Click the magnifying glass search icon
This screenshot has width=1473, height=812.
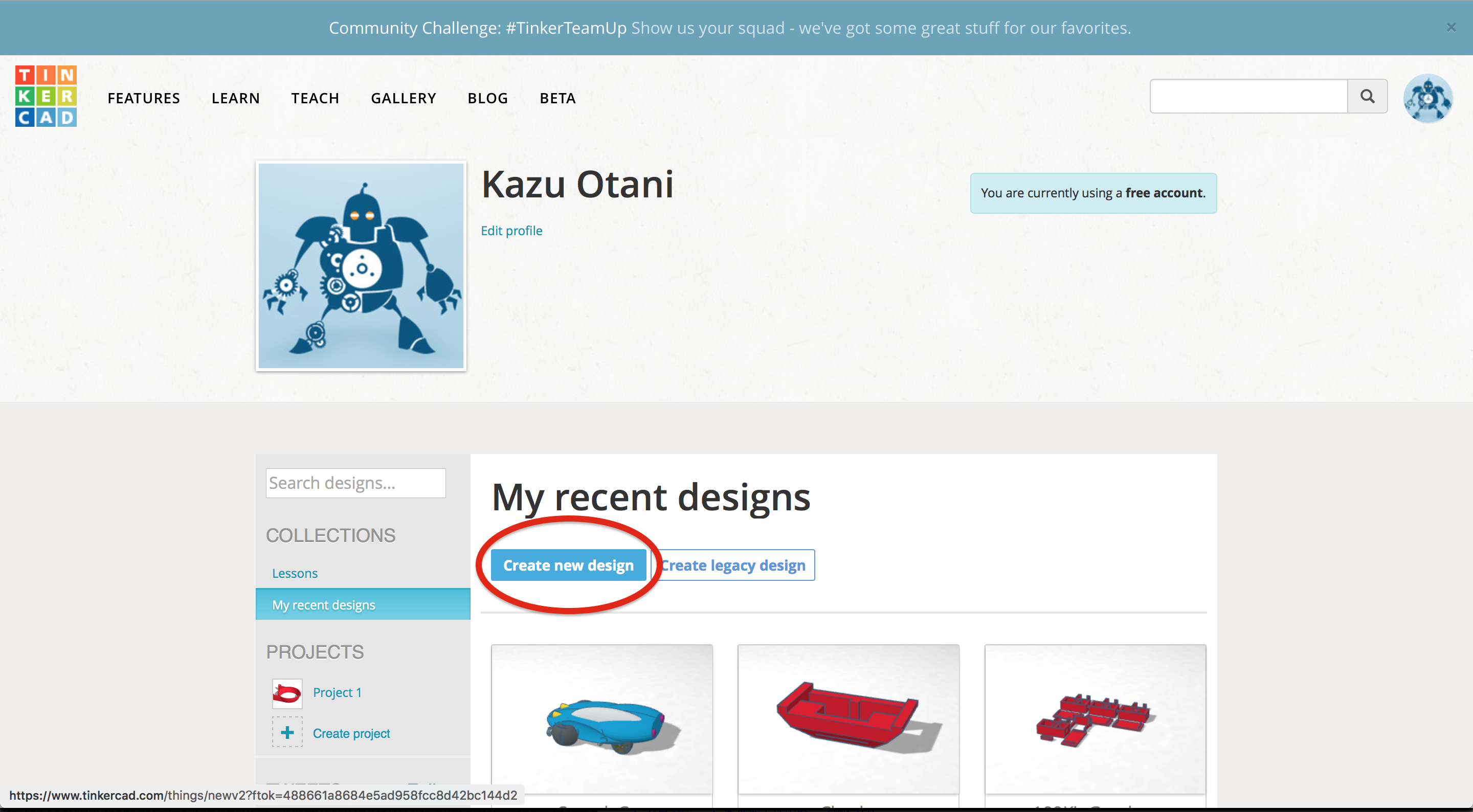(1367, 96)
